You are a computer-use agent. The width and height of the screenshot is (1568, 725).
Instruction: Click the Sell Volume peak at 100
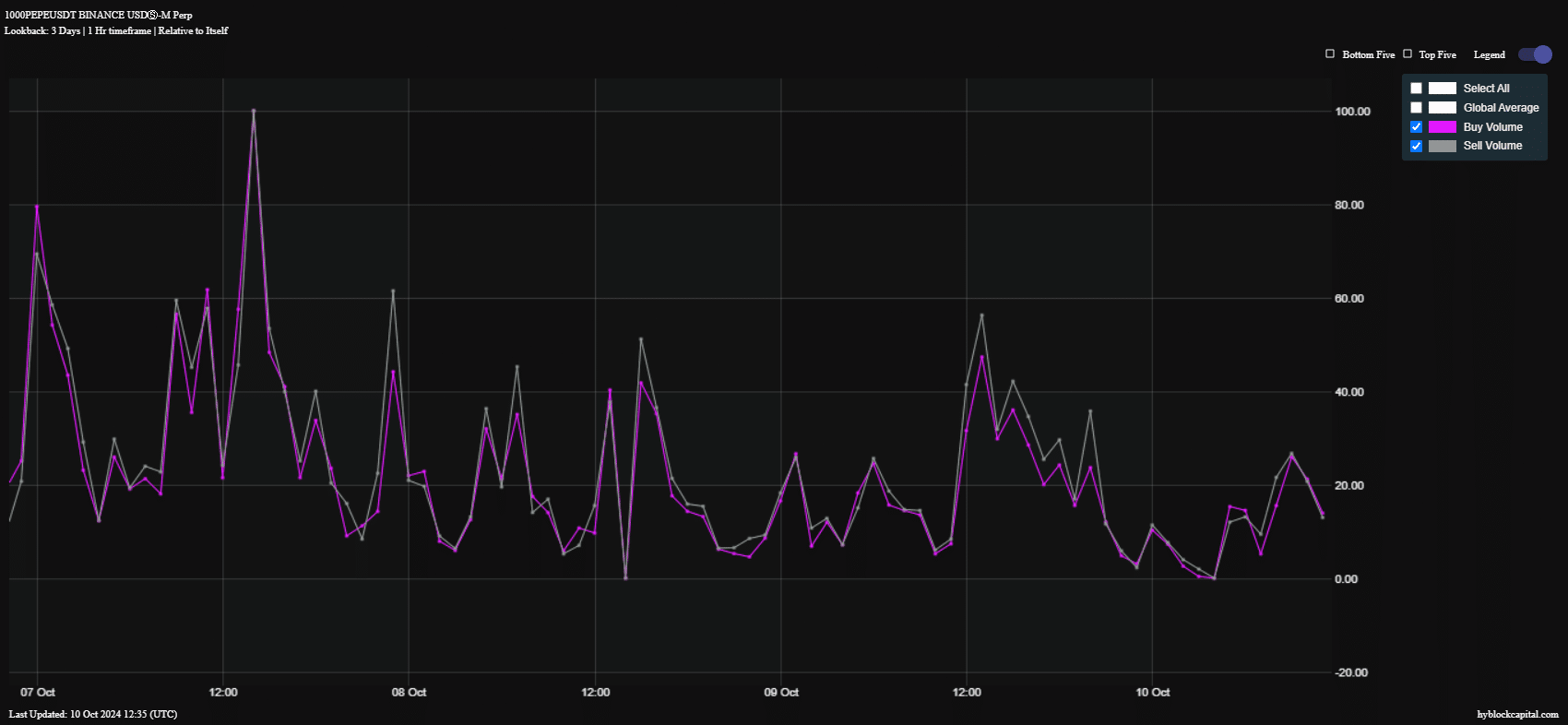[254, 111]
